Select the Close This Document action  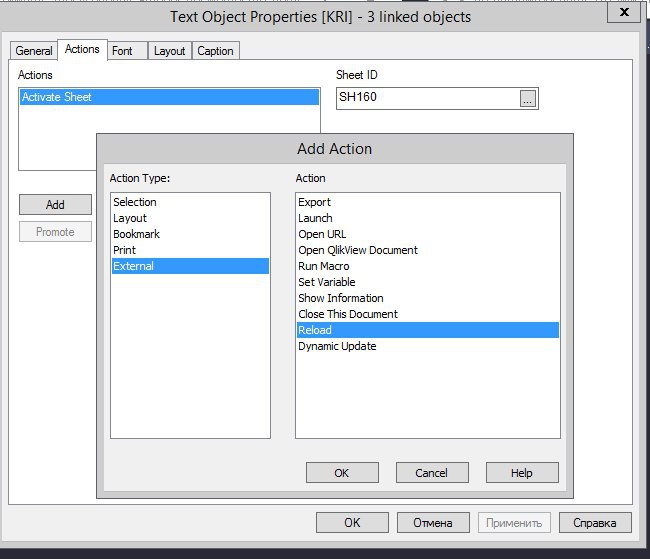click(428, 314)
